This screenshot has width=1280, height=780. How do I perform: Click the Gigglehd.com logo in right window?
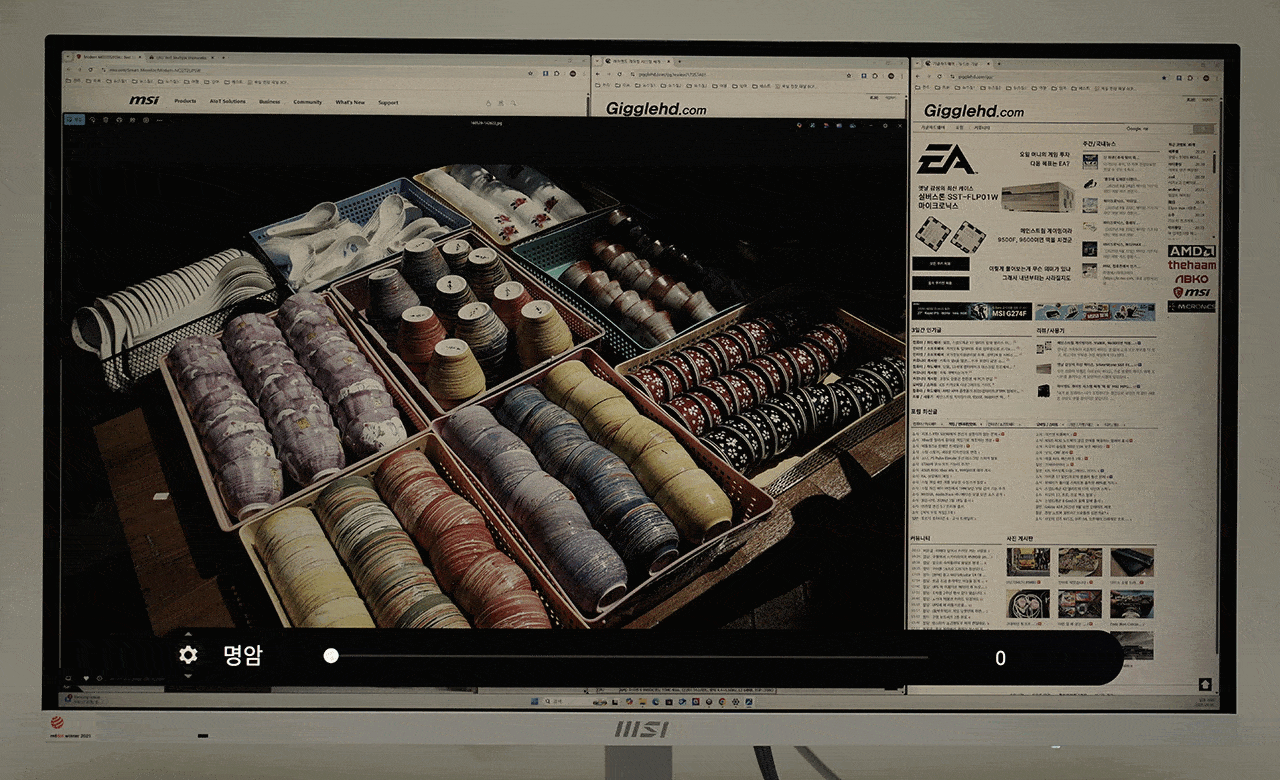974,112
